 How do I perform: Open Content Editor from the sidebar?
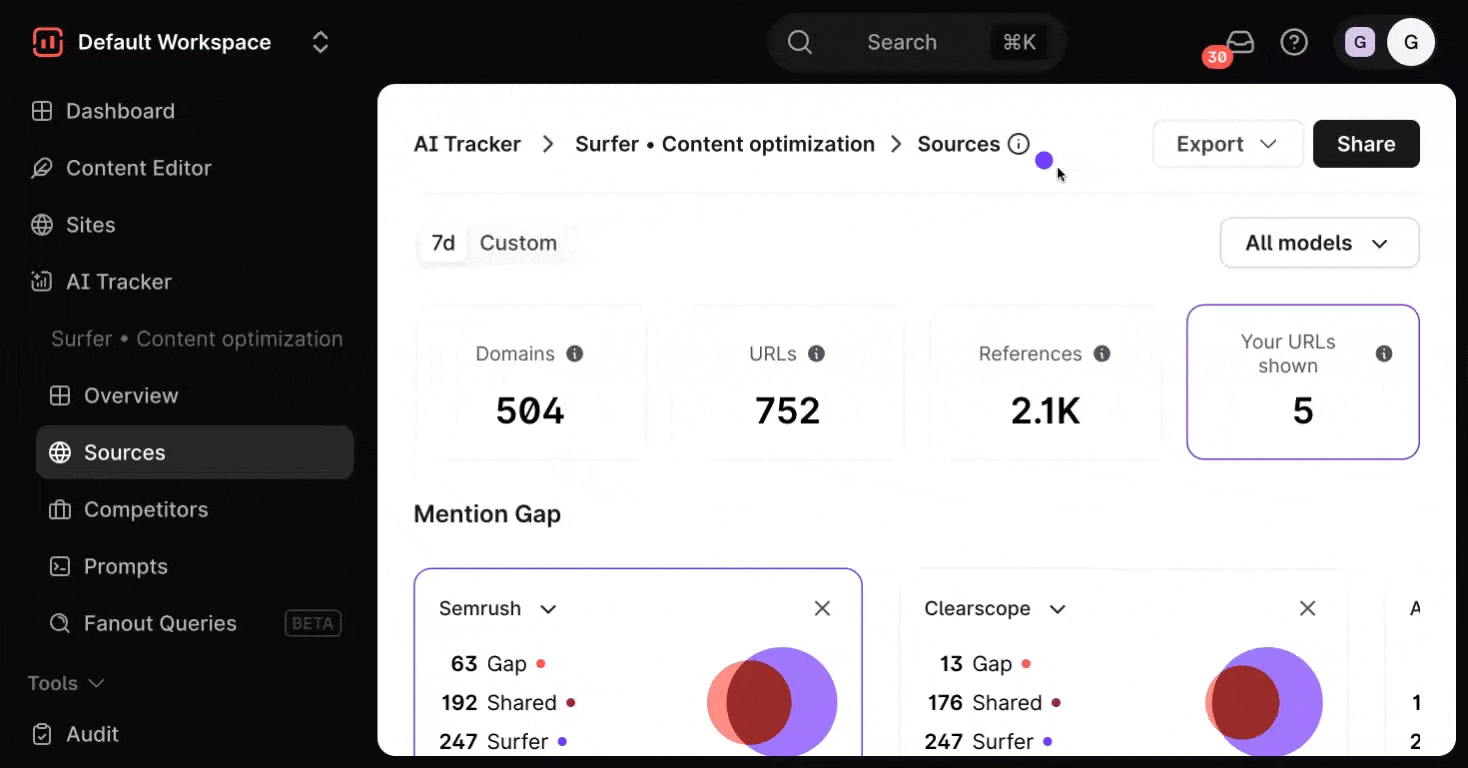[x=139, y=168]
